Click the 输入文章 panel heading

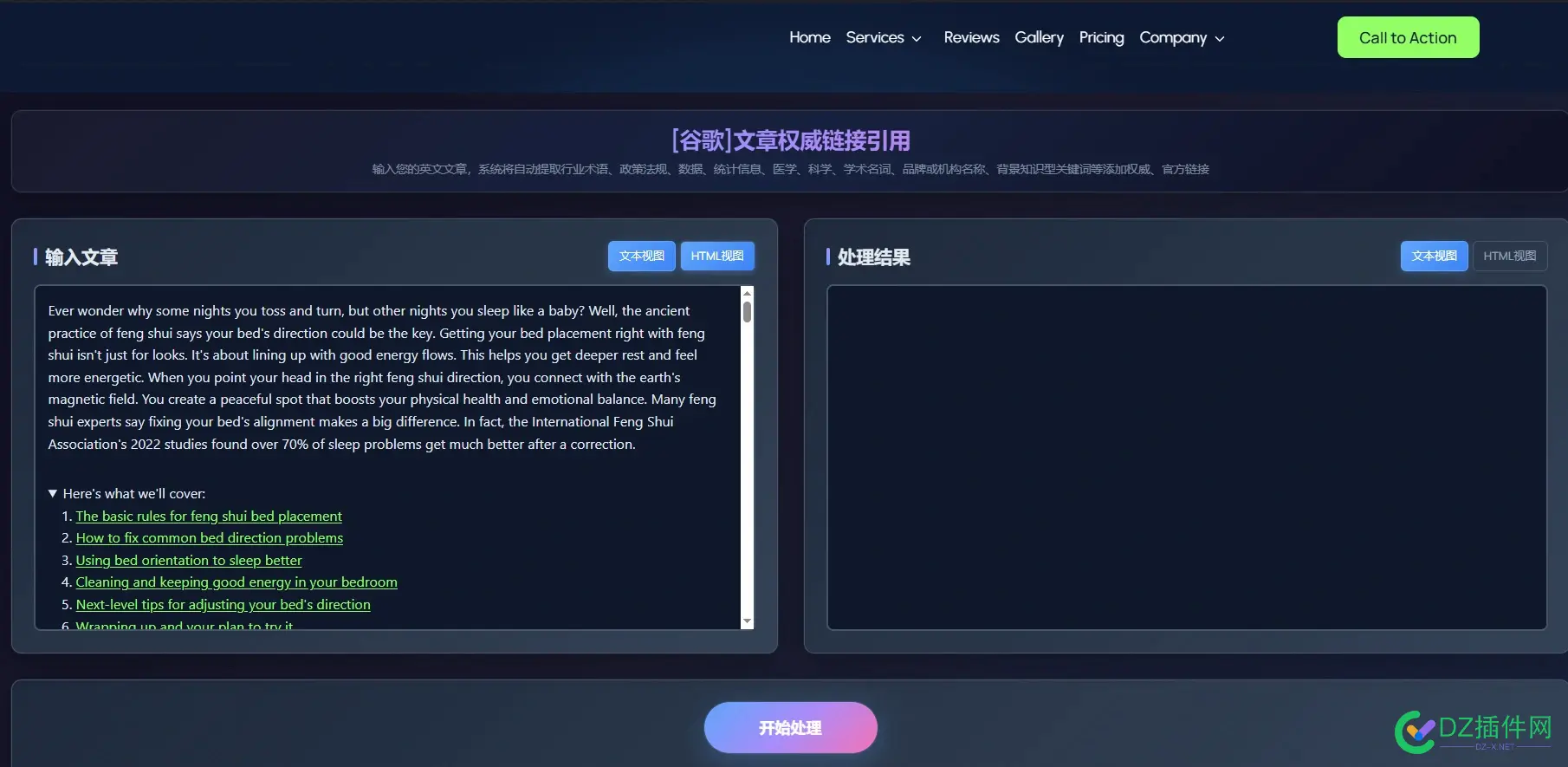point(81,257)
